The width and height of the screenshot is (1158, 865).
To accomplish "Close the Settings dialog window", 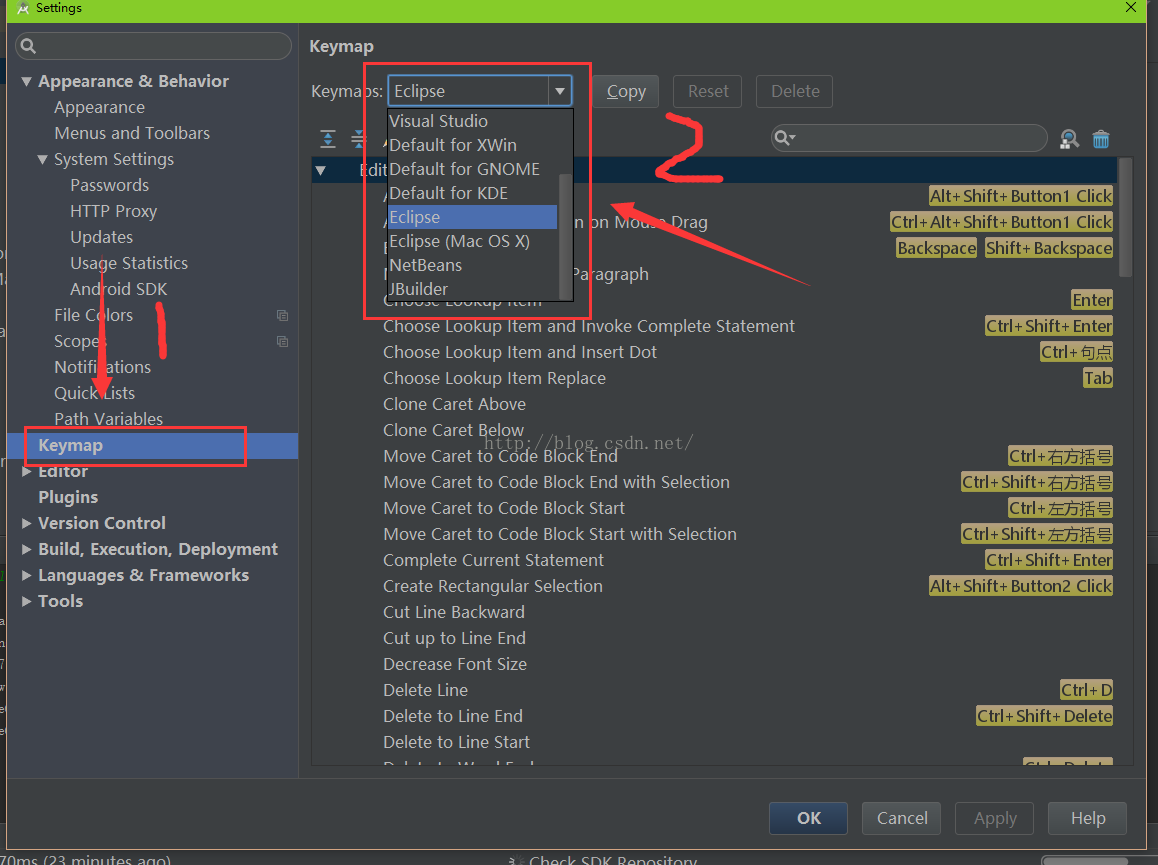I will (1131, 7).
